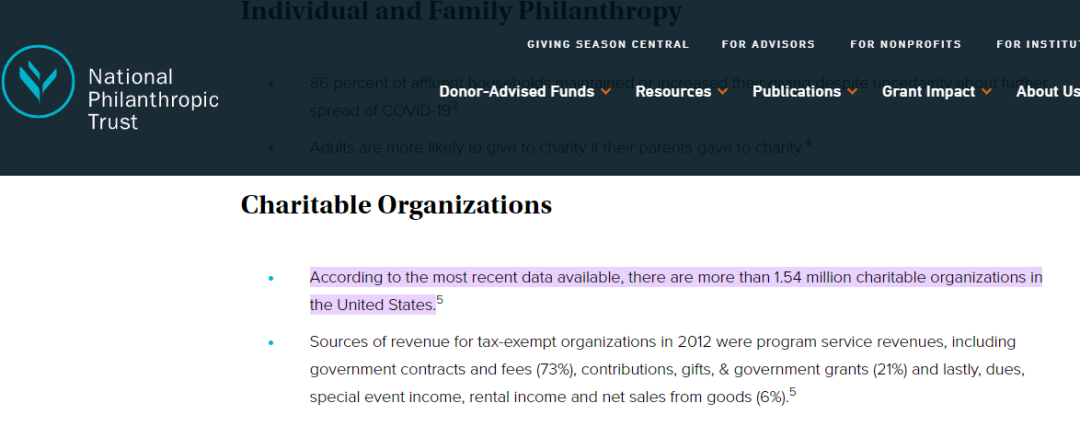1080x438 pixels.
Task: Open the About Us menu item
Action: [1048, 92]
